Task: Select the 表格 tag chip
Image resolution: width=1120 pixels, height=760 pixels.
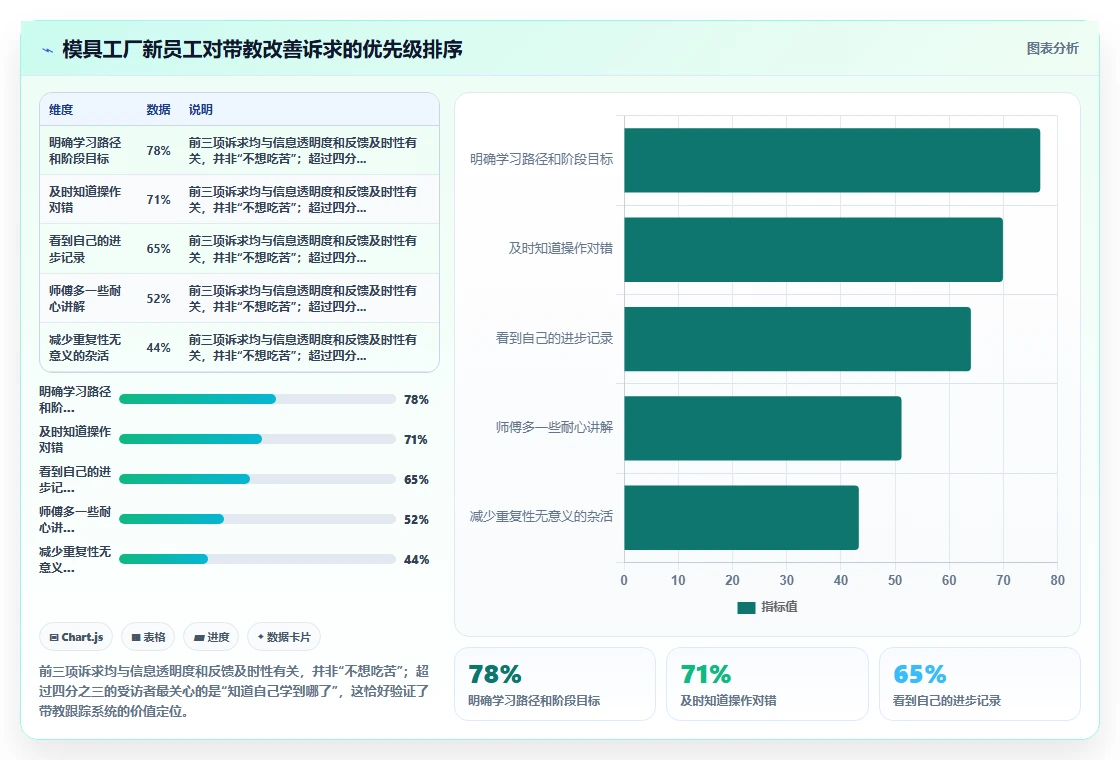Action: point(148,637)
